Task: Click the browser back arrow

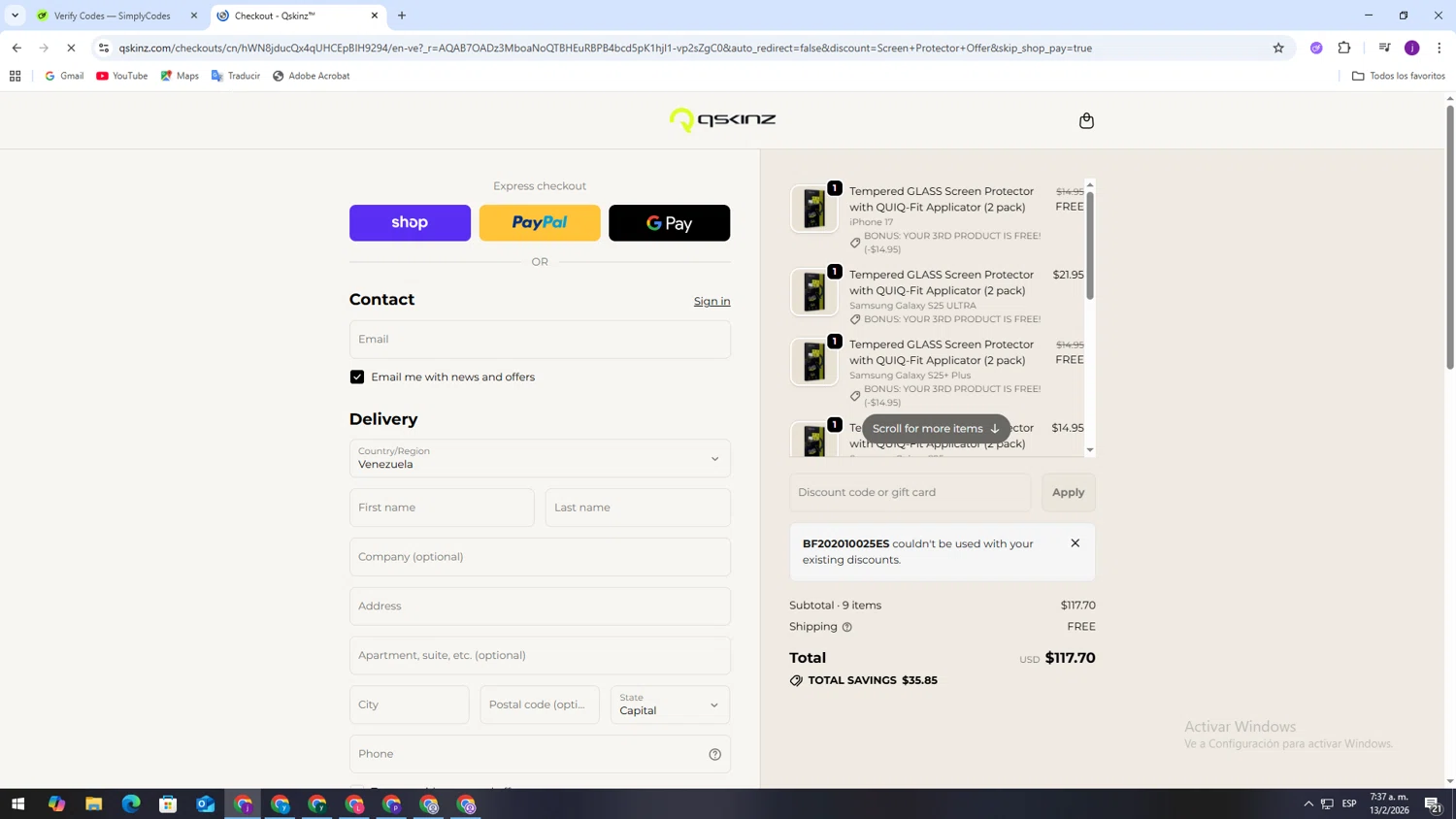Action: (17, 48)
